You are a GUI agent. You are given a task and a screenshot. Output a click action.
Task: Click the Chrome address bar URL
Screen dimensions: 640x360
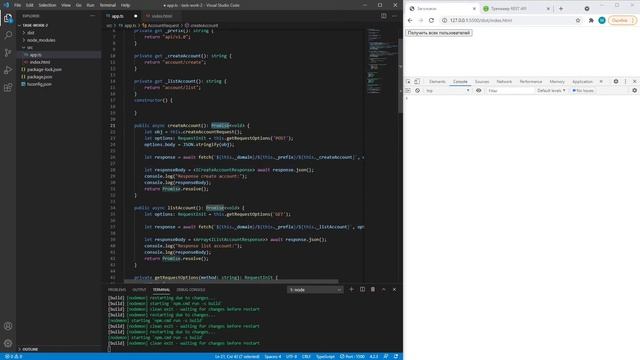(481, 20)
